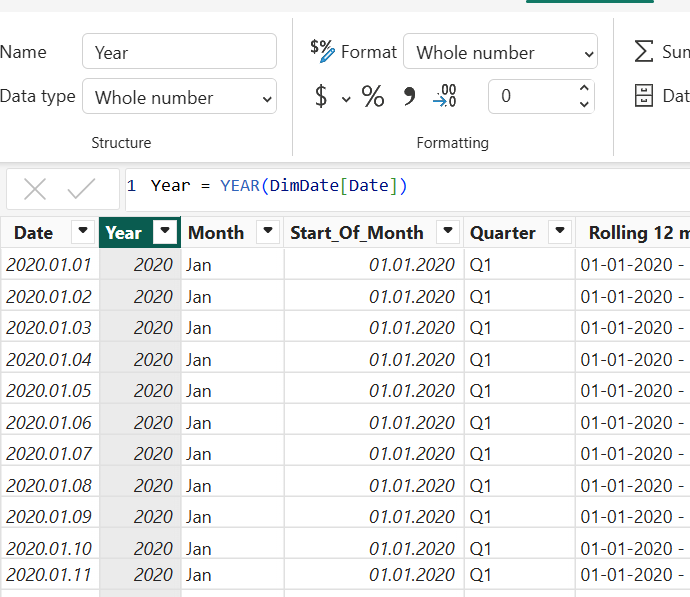Increase decimal places with up arrow
This screenshot has width=690, height=597.
(584, 88)
